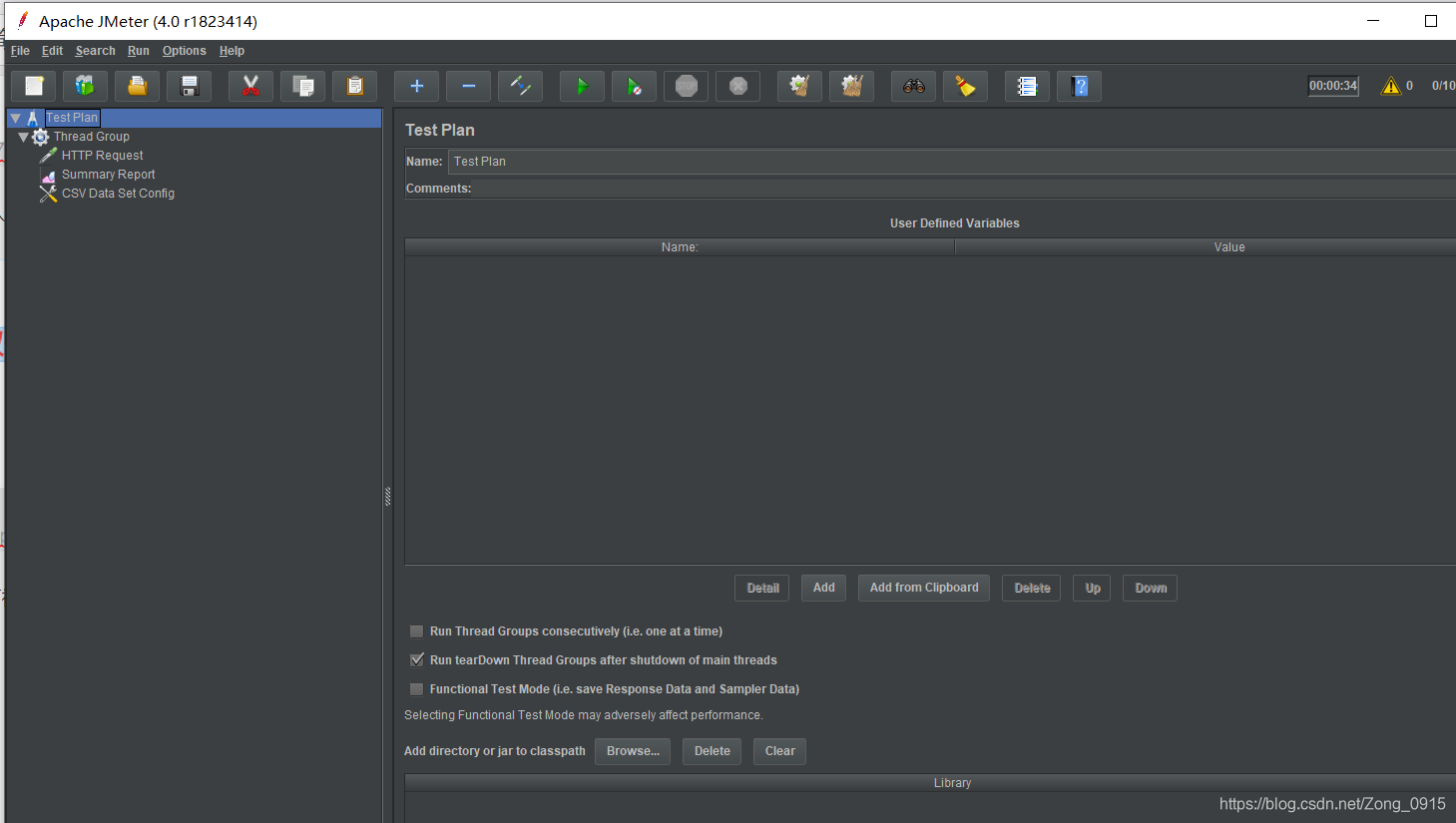Open the File menu
Screen dimensions: 1456x823
tap(20, 51)
